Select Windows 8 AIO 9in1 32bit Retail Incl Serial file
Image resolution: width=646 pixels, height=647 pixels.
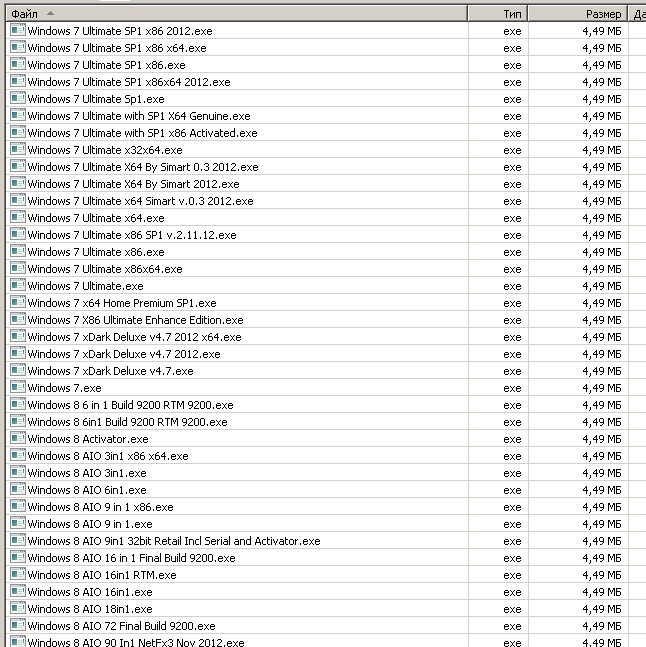click(174, 541)
